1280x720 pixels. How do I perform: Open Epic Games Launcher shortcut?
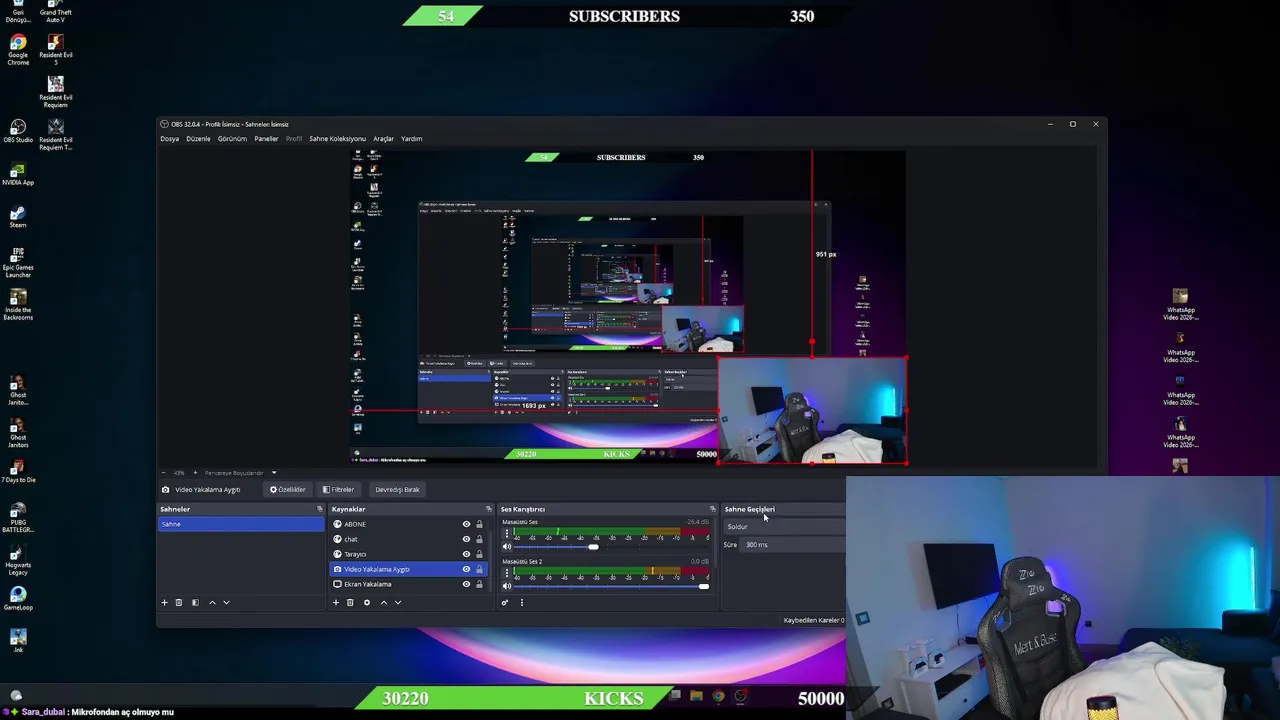click(18, 263)
